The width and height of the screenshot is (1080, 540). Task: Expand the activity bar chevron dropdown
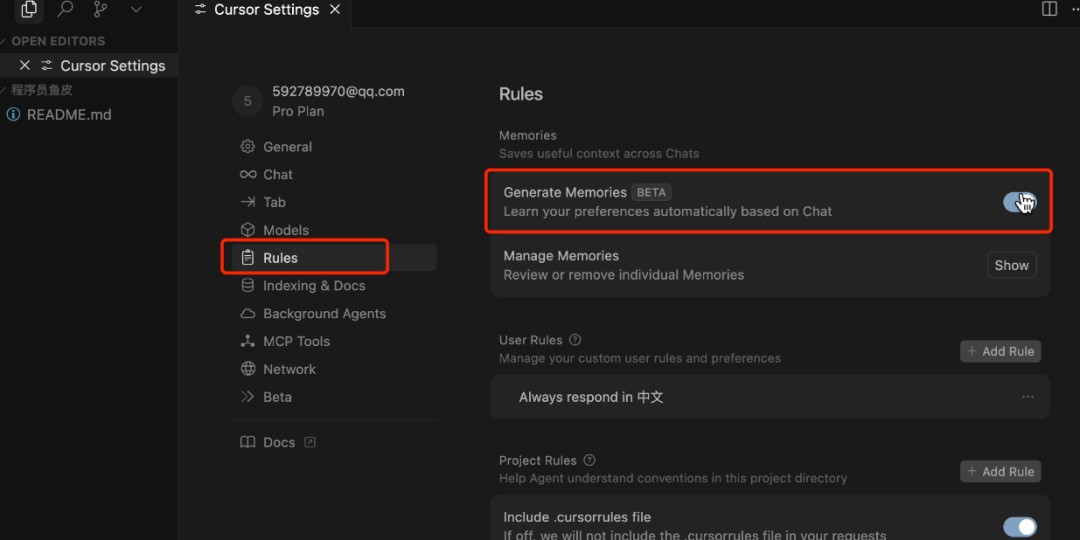pyautogui.click(x=136, y=10)
